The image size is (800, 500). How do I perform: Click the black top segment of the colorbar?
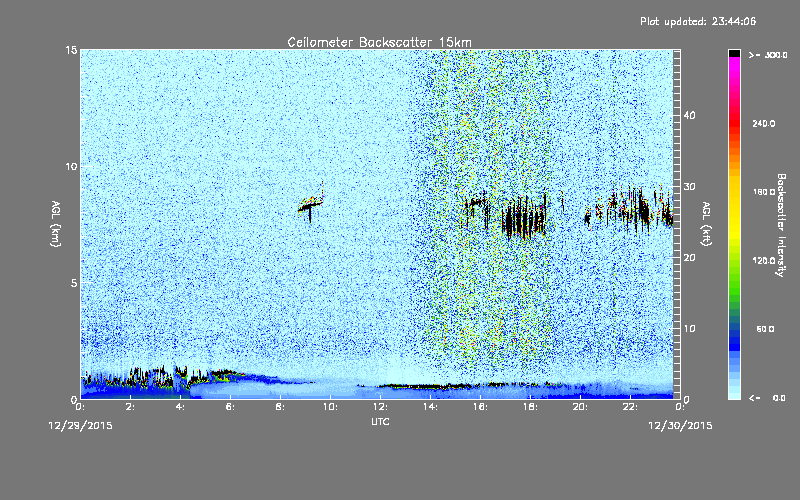tap(734, 53)
